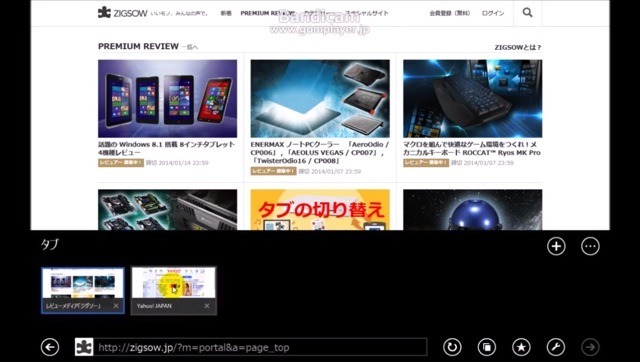640x362 pixels.
Task: Open the ENERMAX notebook cooler image
Action: click(x=320, y=99)
